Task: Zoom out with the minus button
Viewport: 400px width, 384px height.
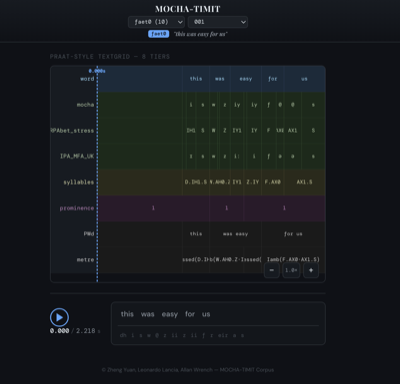Action: [x=272, y=270]
